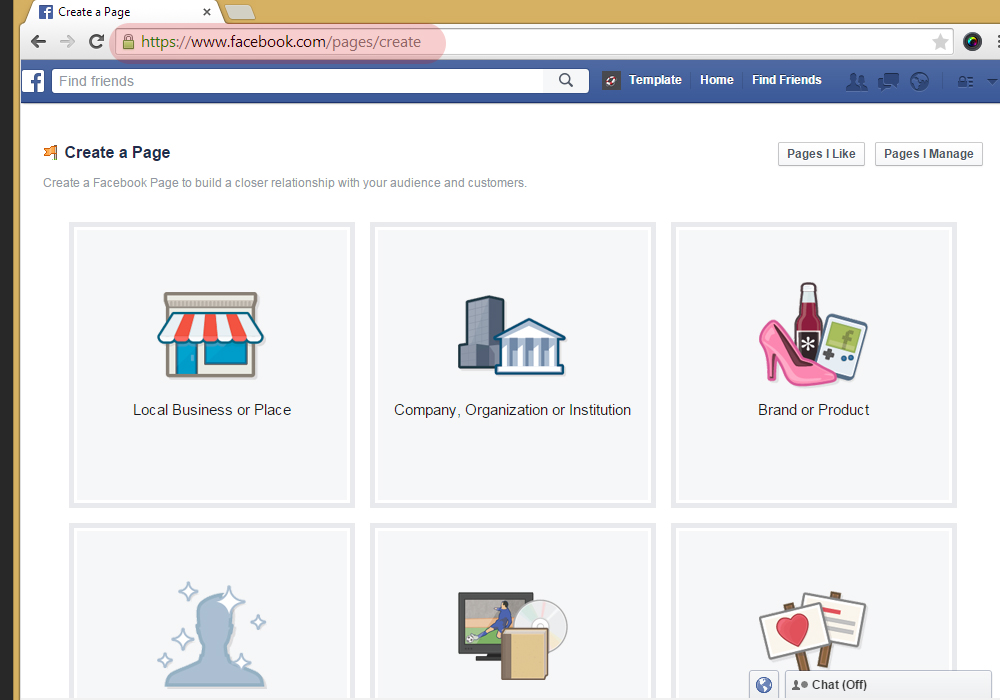Image resolution: width=1000 pixels, height=700 pixels.
Task: Open notifications globe icon
Action: point(919,81)
